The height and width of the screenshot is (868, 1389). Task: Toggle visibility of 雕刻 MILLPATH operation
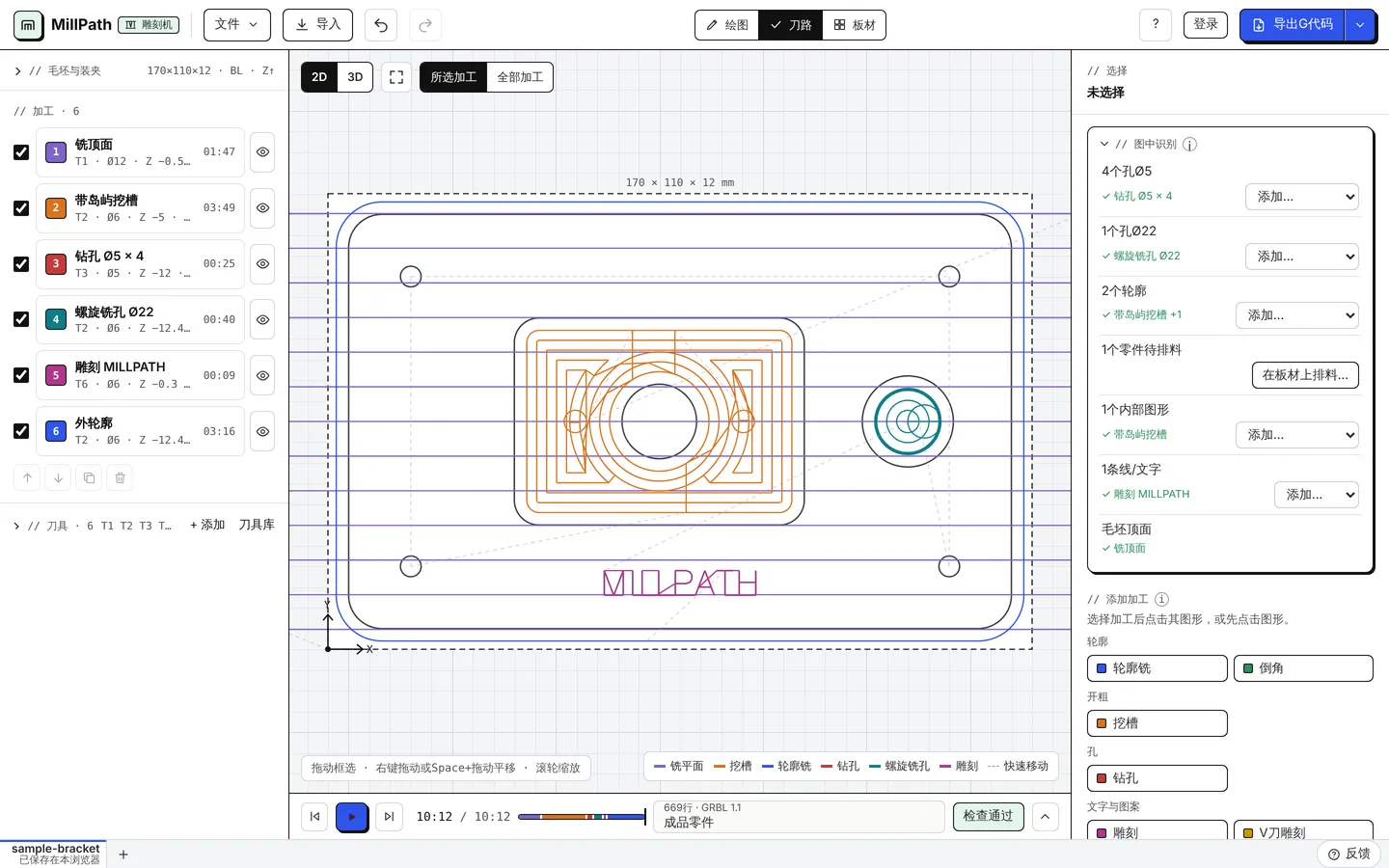click(262, 375)
